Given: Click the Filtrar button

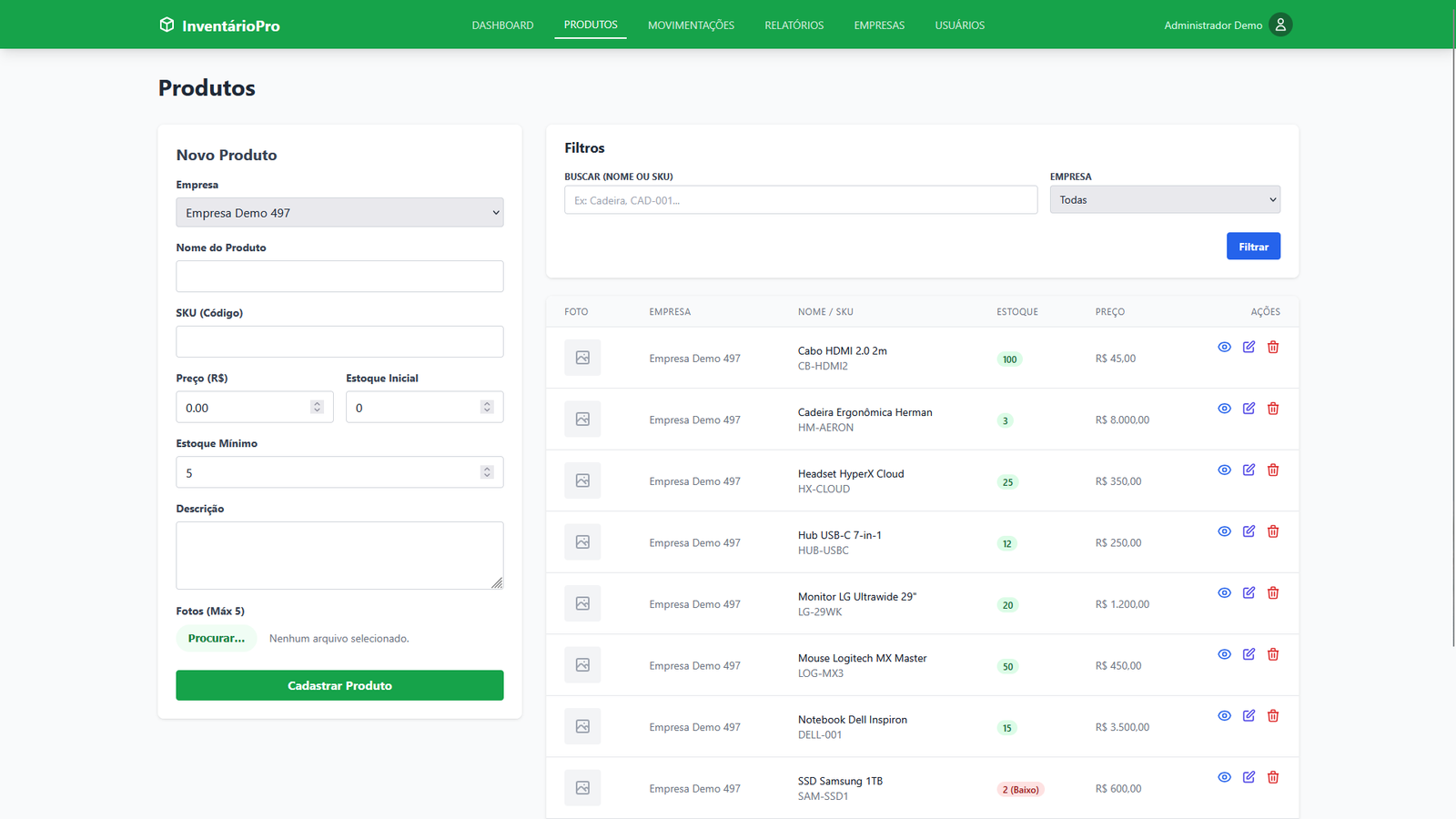Looking at the screenshot, I should pyautogui.click(x=1253, y=246).
